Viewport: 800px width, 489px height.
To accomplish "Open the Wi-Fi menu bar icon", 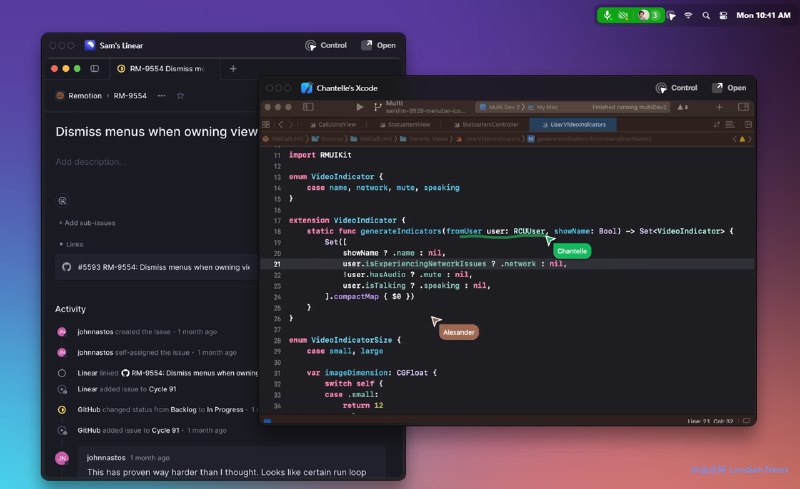I will point(688,15).
